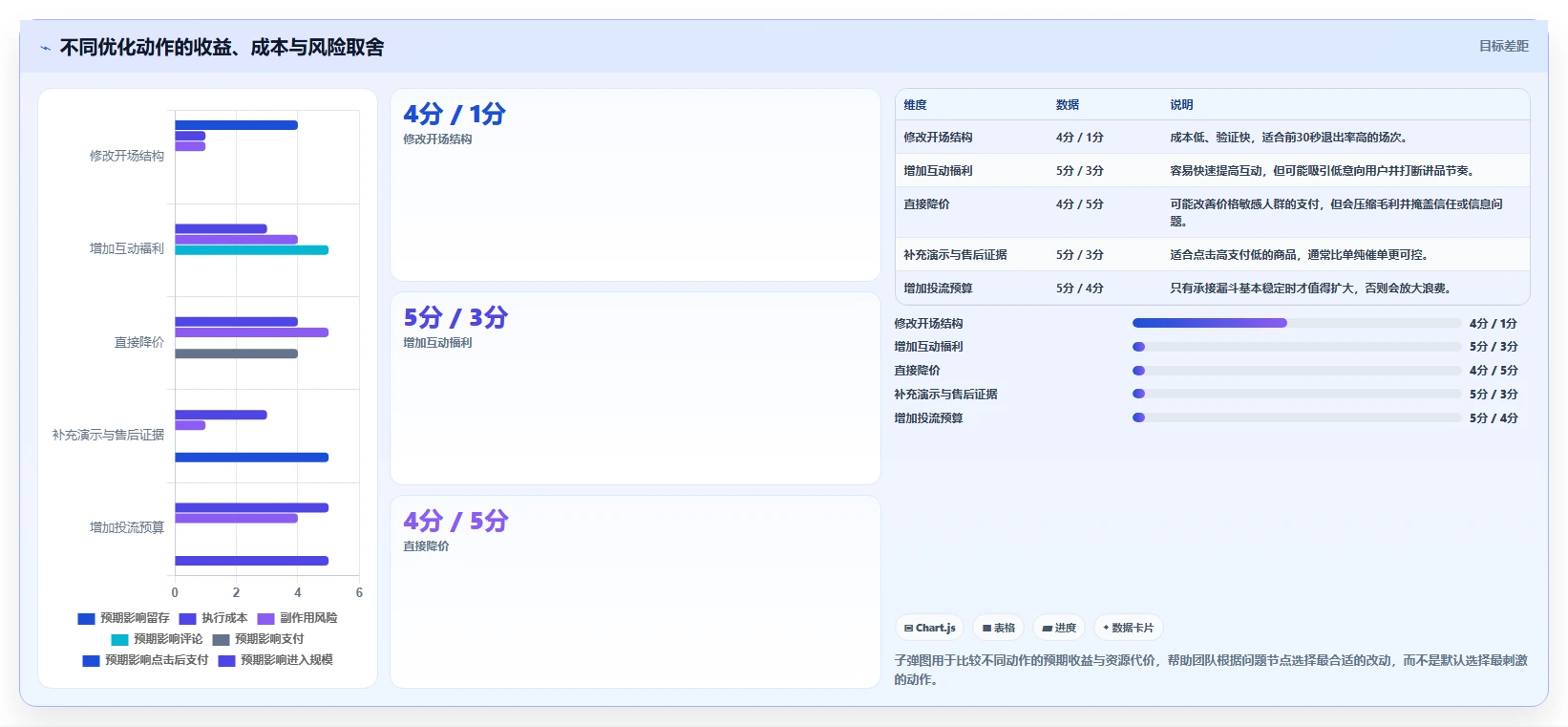Click the 补充演示与售后证据 progress bar
This screenshot has width=1568, height=727.
(x=1297, y=394)
